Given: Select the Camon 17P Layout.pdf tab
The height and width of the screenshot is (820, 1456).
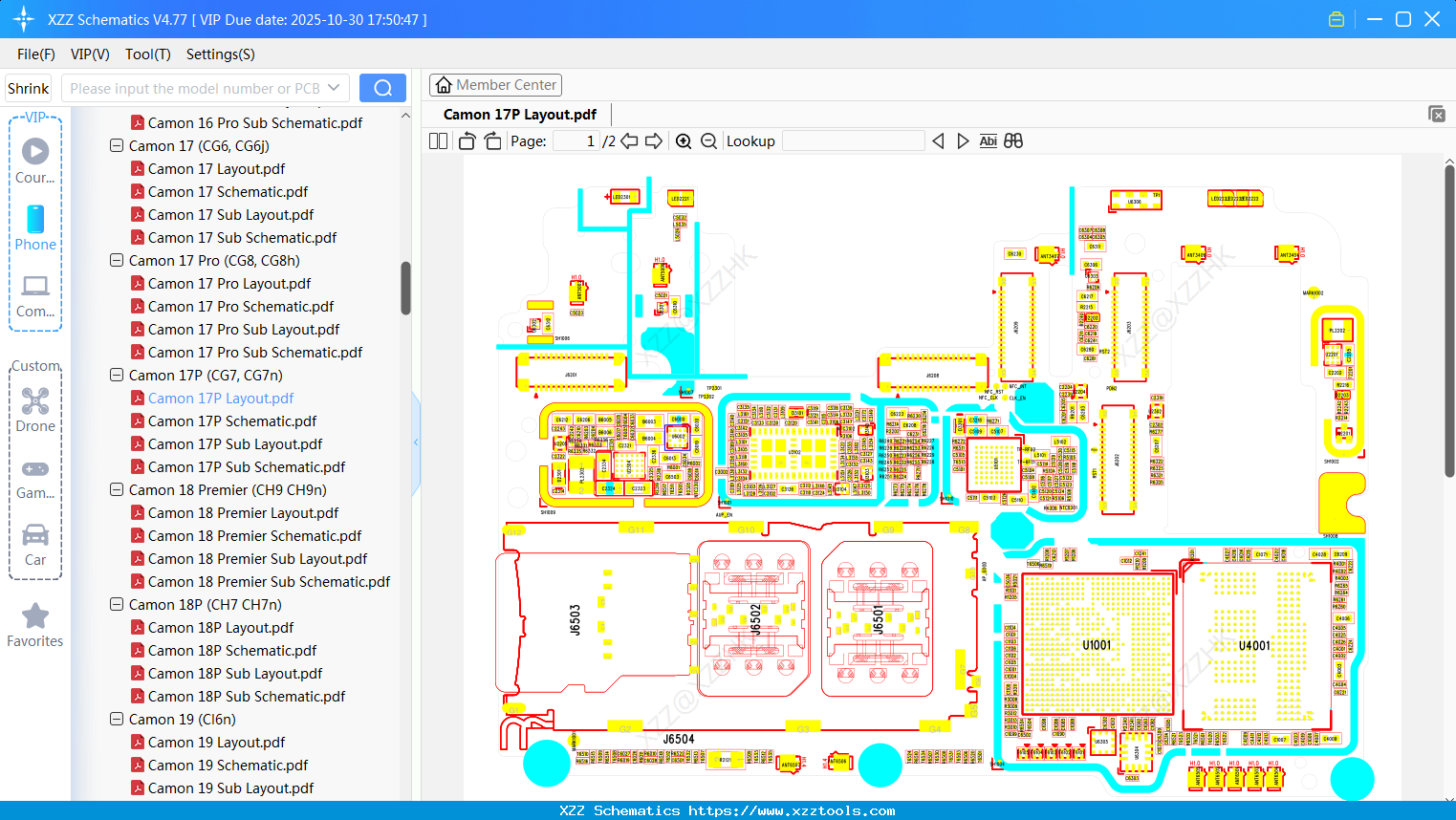Looking at the screenshot, I should tap(520, 115).
